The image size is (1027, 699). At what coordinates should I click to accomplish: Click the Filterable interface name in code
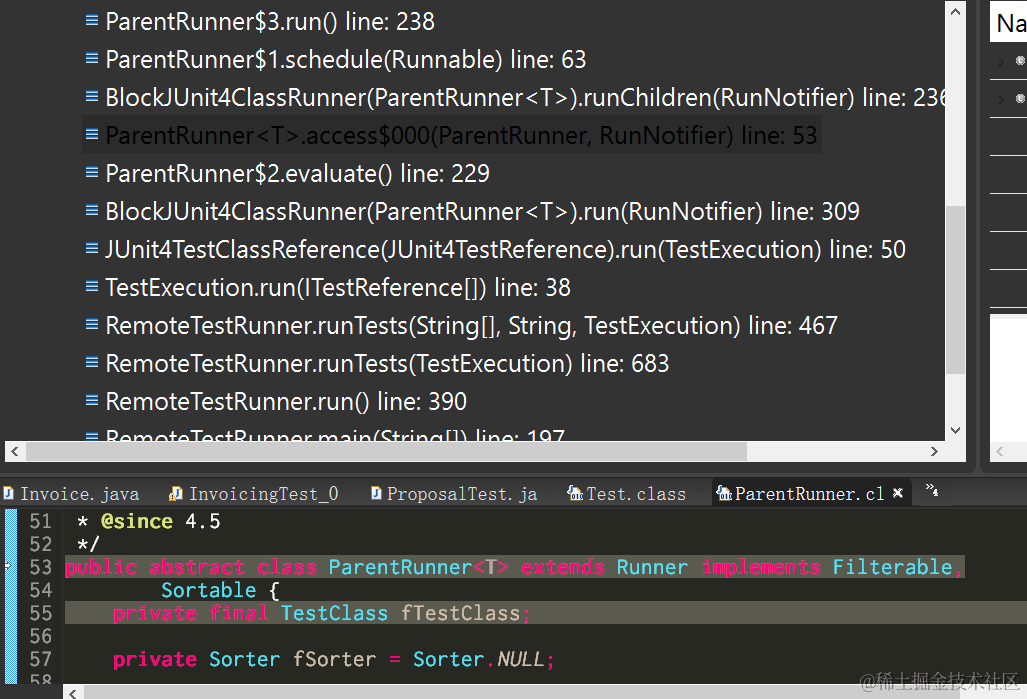click(892, 567)
